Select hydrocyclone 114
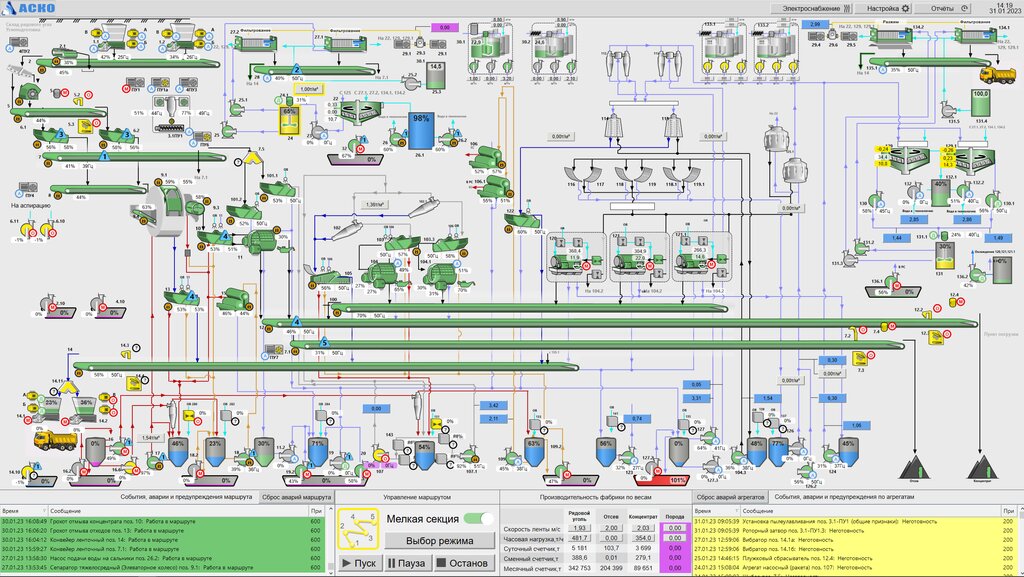Viewport: 1024px width, 577px height. point(612,126)
